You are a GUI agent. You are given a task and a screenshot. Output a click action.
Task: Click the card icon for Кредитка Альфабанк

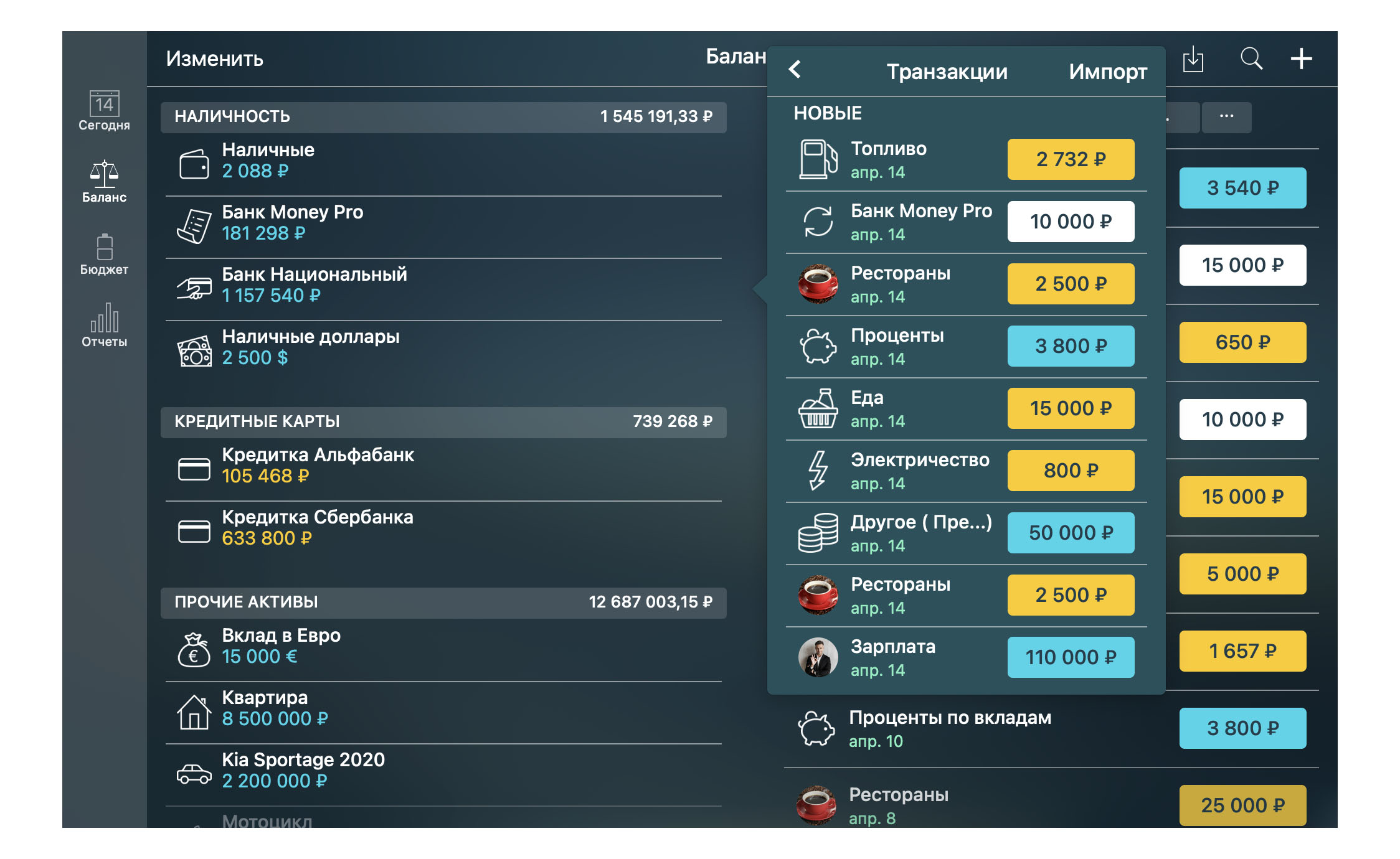(x=194, y=469)
